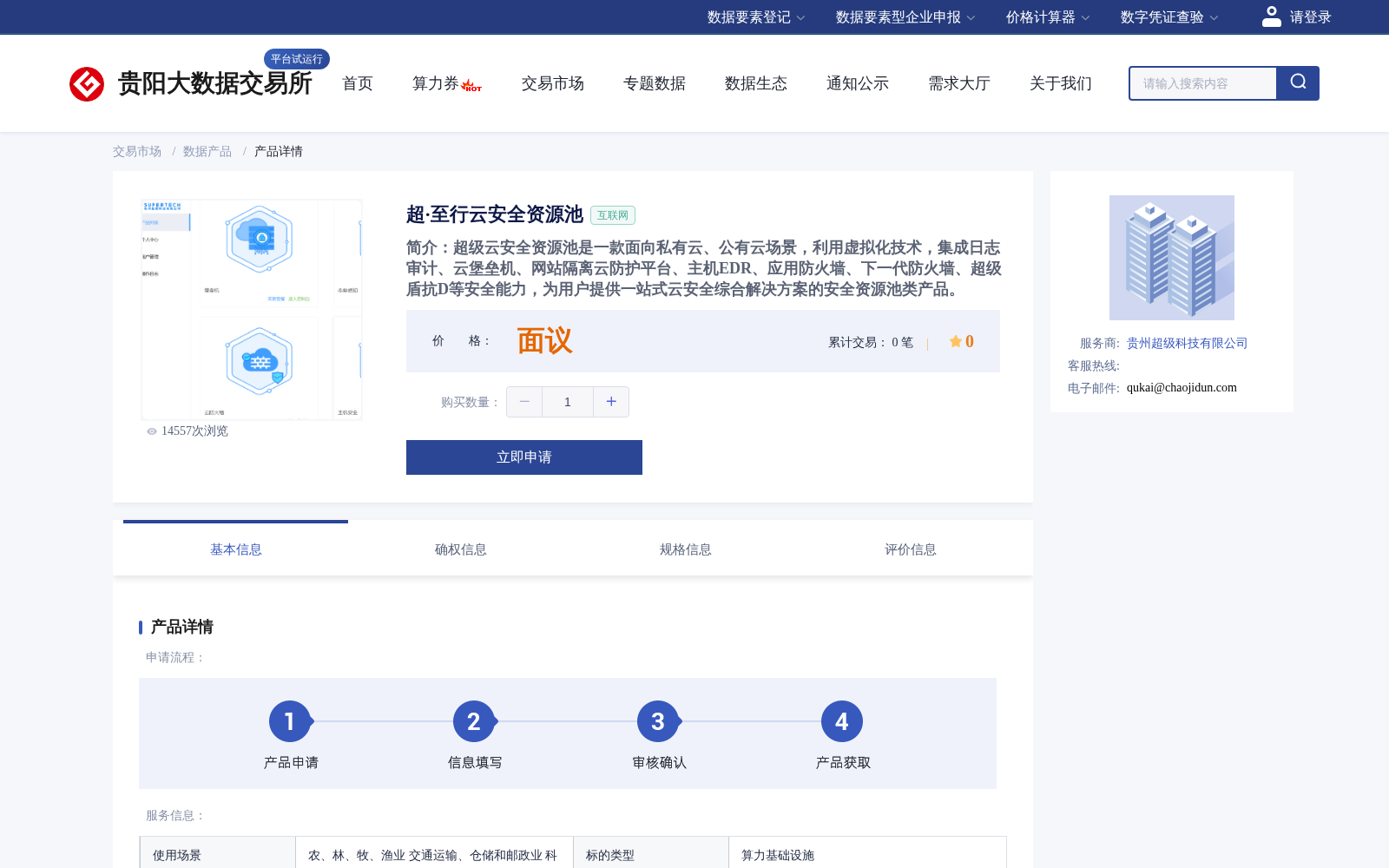
Task: Increase purchase quantity with plus button
Action: [x=611, y=402]
